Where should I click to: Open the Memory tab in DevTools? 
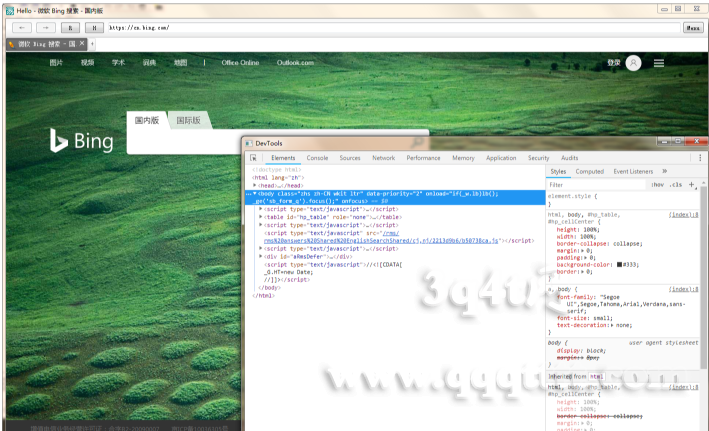tap(463, 158)
